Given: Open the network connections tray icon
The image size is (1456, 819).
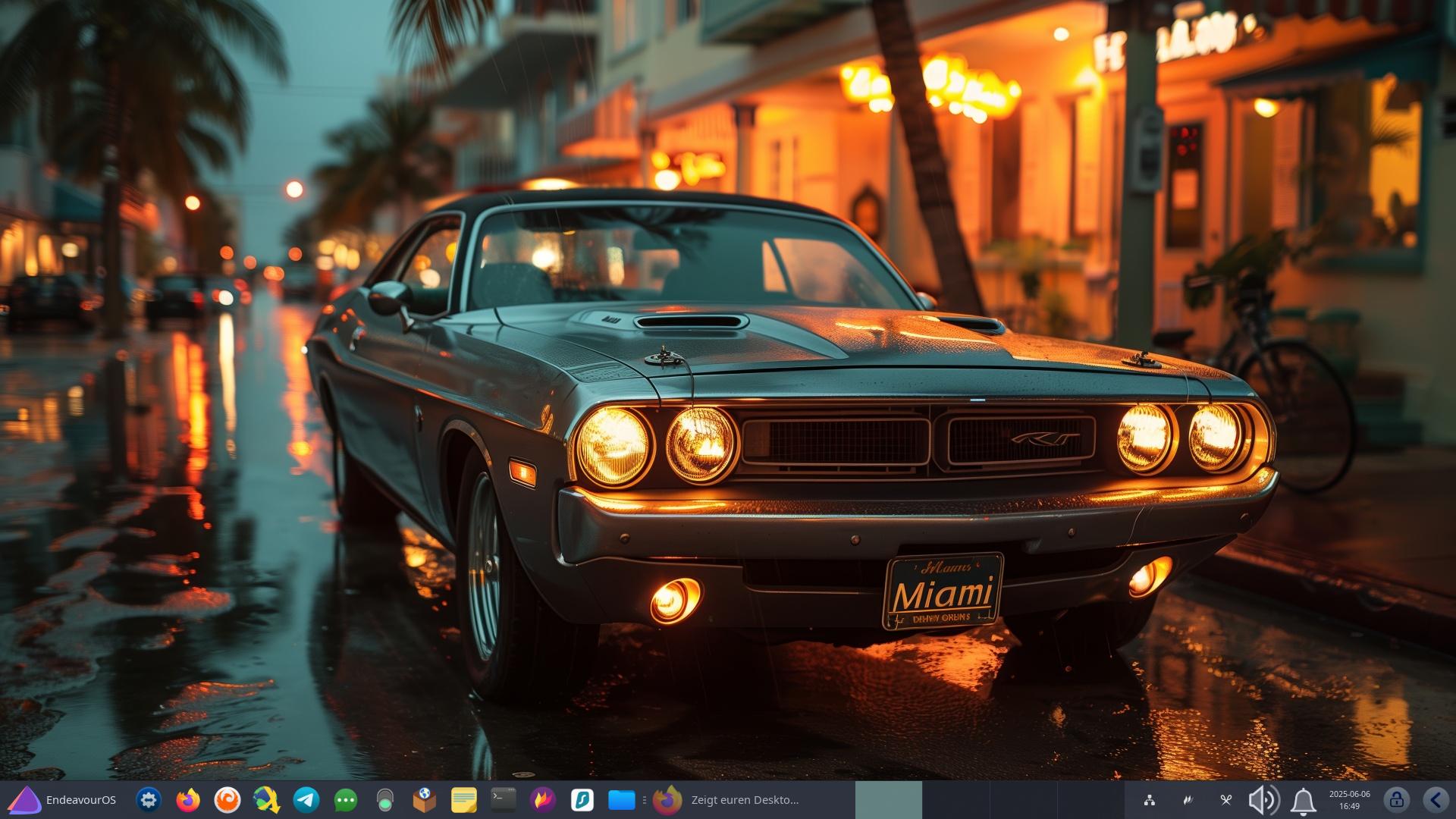Looking at the screenshot, I should (x=1150, y=800).
